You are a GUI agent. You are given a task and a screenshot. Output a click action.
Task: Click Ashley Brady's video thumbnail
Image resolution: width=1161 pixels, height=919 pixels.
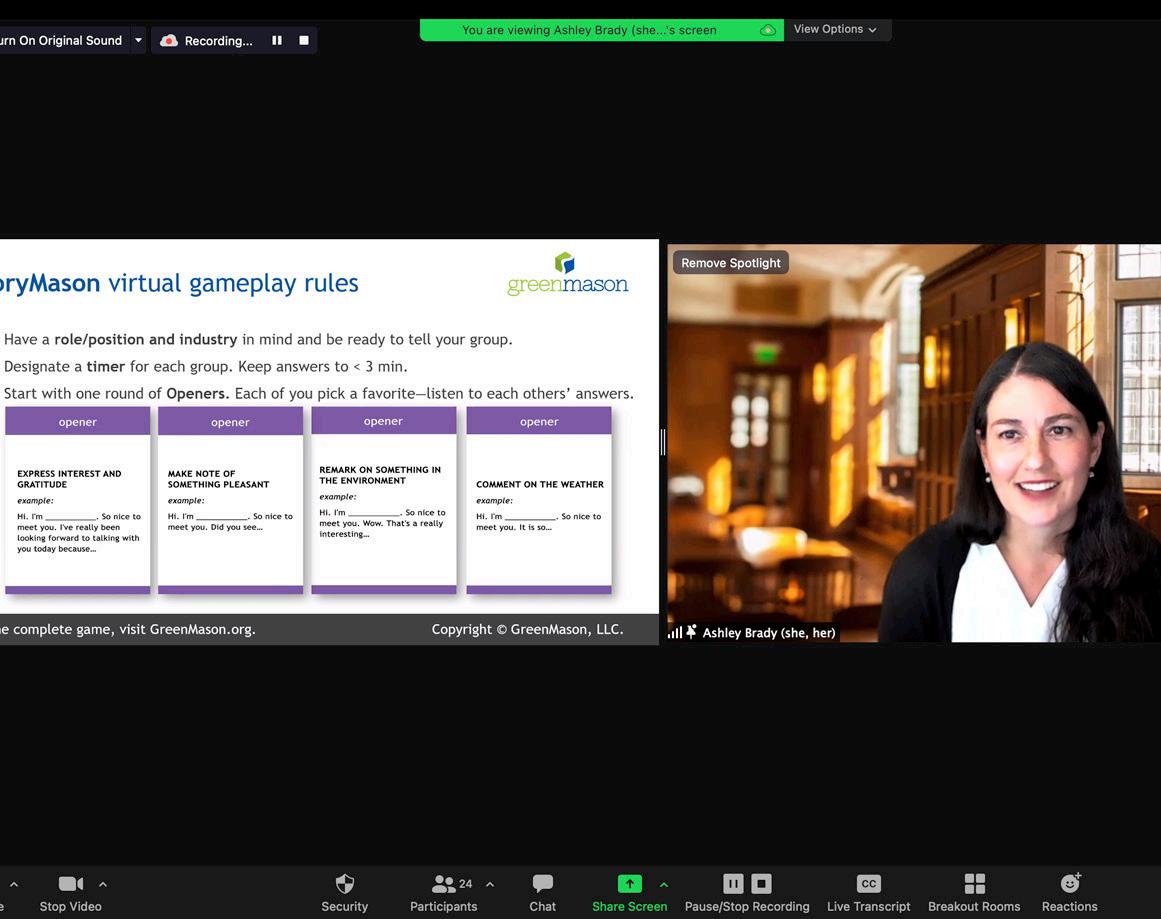[x=914, y=443]
